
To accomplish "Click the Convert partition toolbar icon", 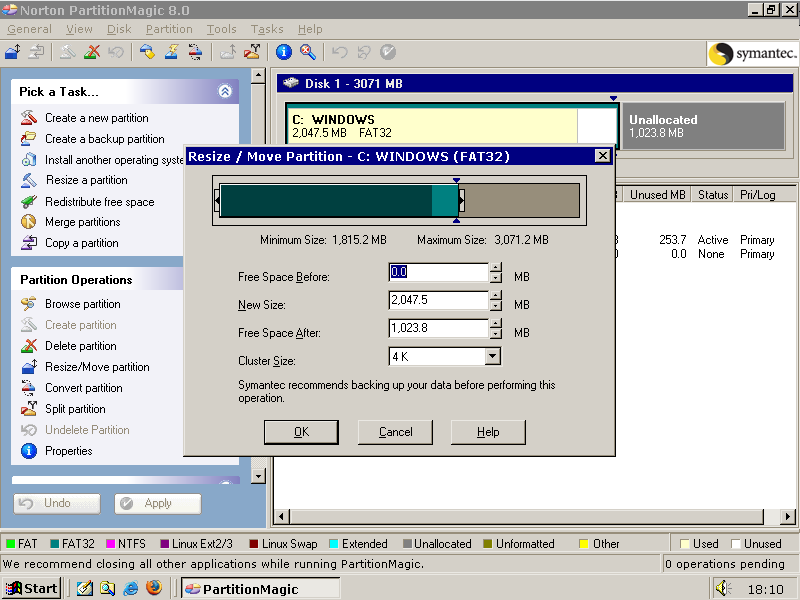I will click(195, 52).
